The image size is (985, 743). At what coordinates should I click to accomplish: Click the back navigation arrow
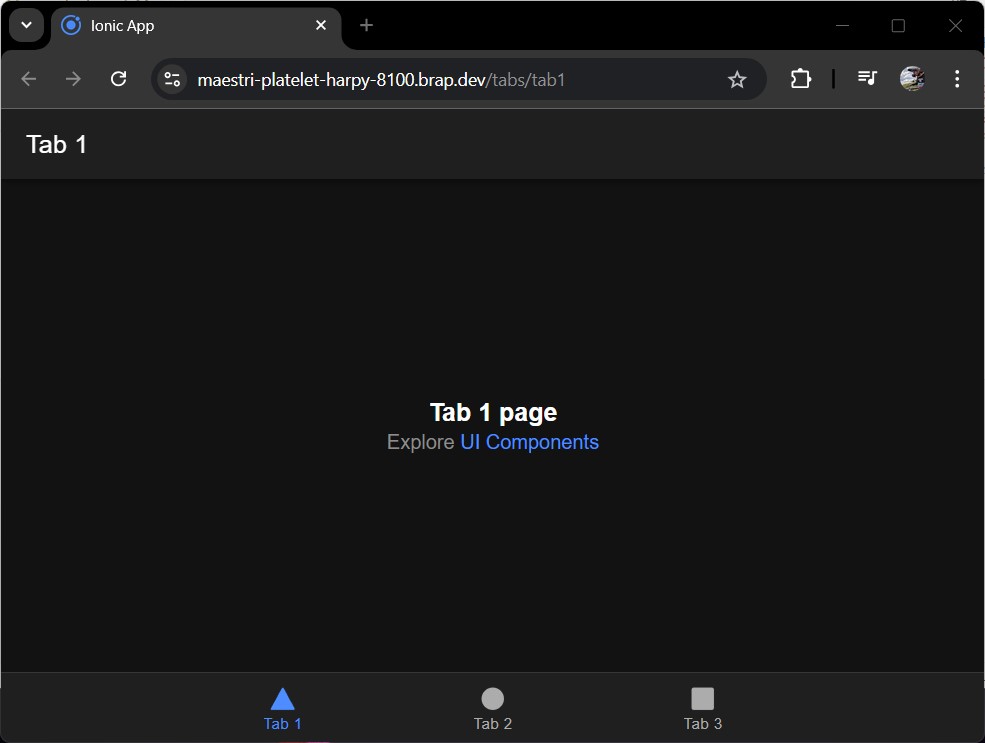point(28,78)
